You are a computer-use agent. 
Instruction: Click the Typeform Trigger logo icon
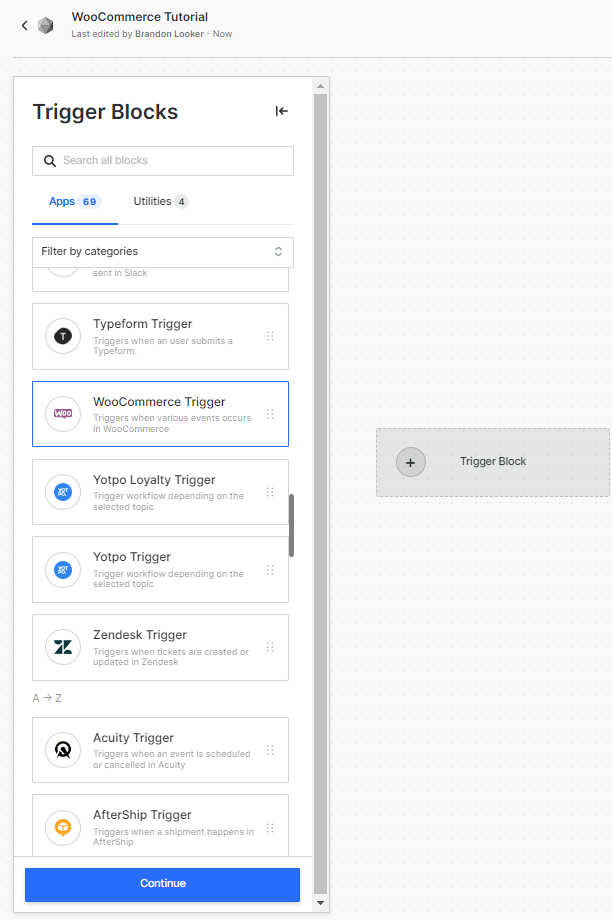(63, 336)
